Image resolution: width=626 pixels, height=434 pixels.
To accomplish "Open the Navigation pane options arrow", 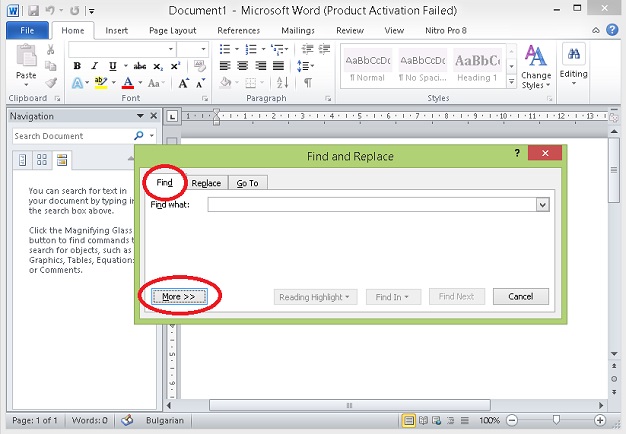I will click(x=139, y=116).
